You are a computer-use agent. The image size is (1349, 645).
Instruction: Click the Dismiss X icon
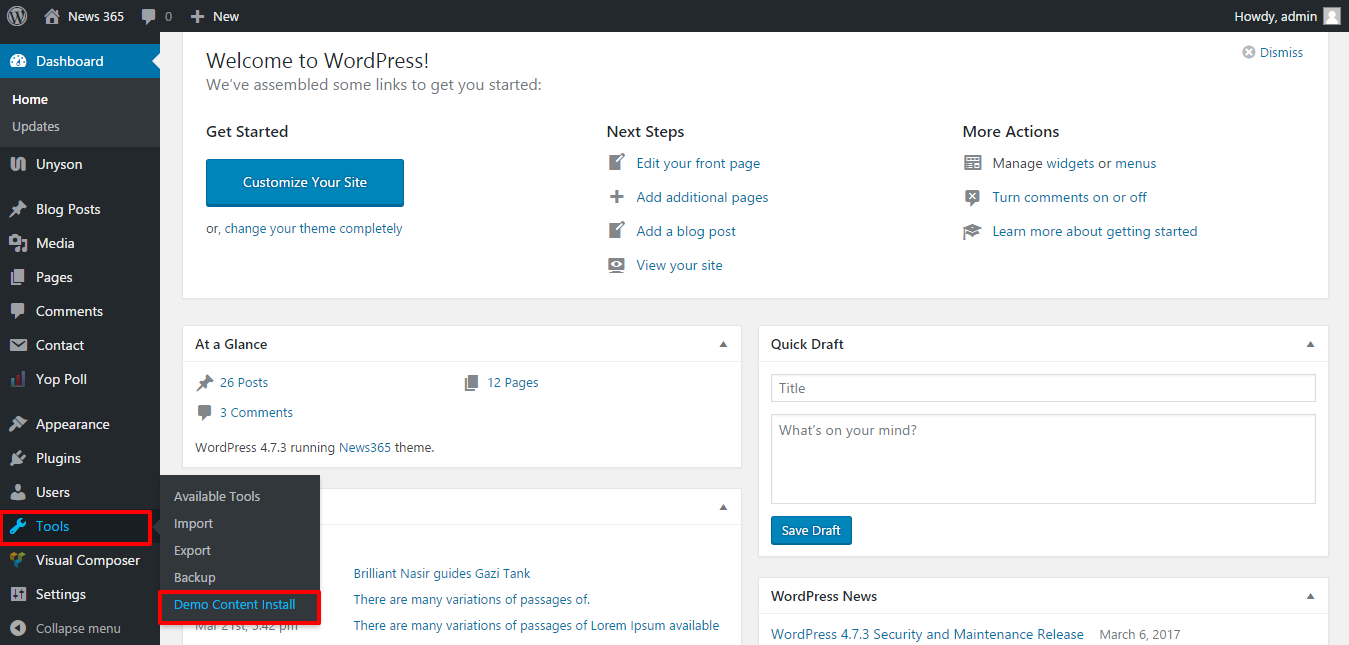(x=1248, y=52)
